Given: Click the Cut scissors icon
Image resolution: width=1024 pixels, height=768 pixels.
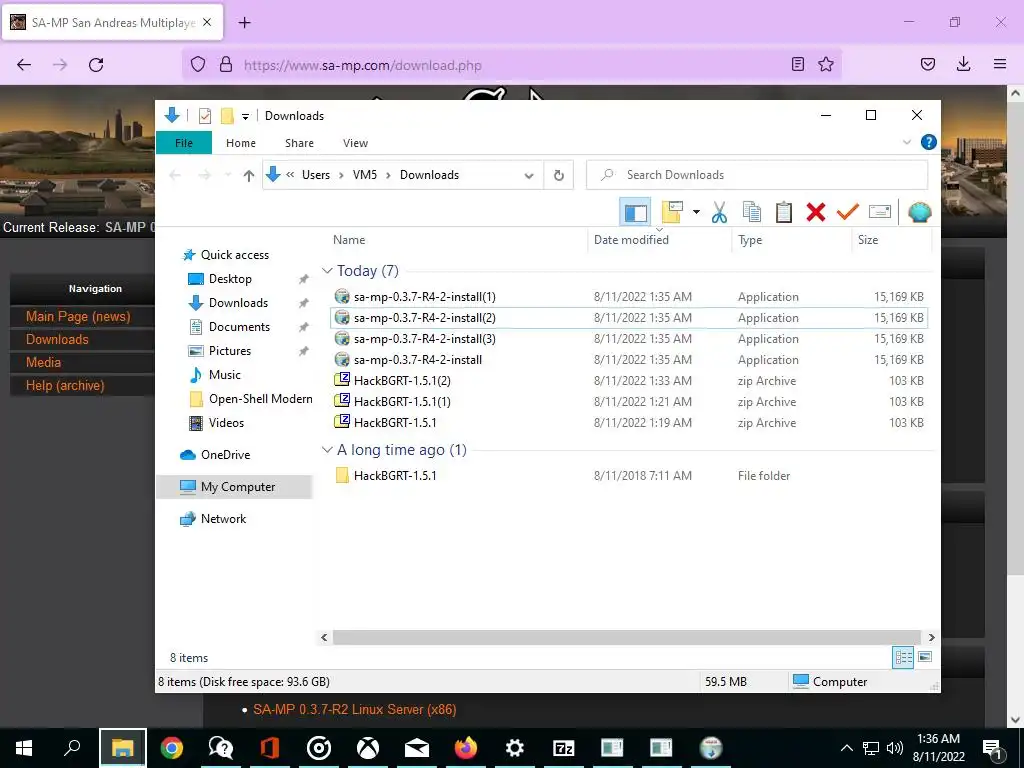Looking at the screenshot, I should pos(719,212).
